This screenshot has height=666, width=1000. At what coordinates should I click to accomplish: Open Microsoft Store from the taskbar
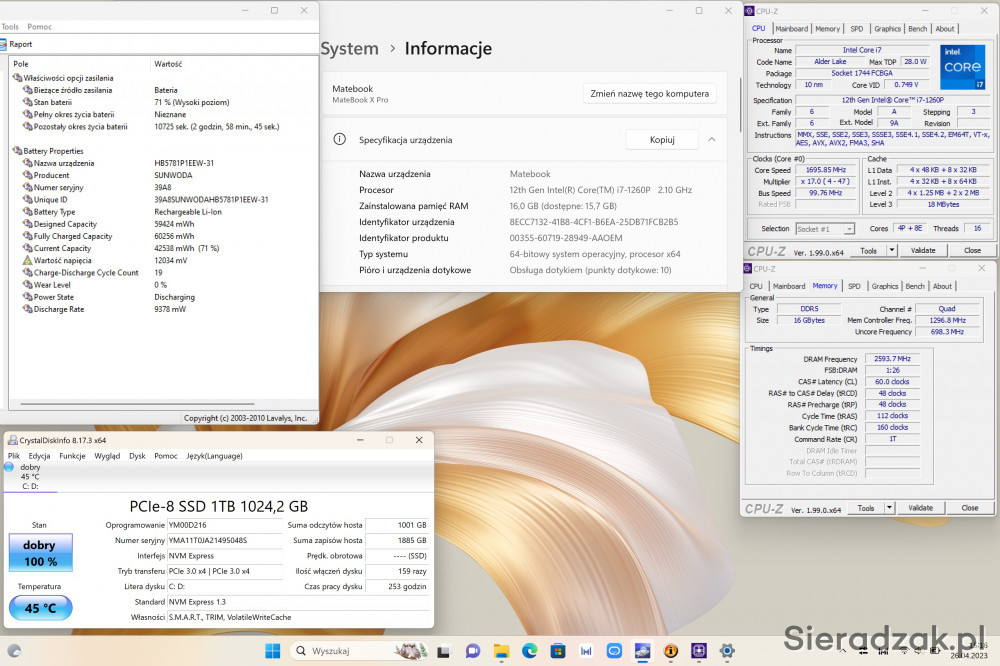(558, 651)
